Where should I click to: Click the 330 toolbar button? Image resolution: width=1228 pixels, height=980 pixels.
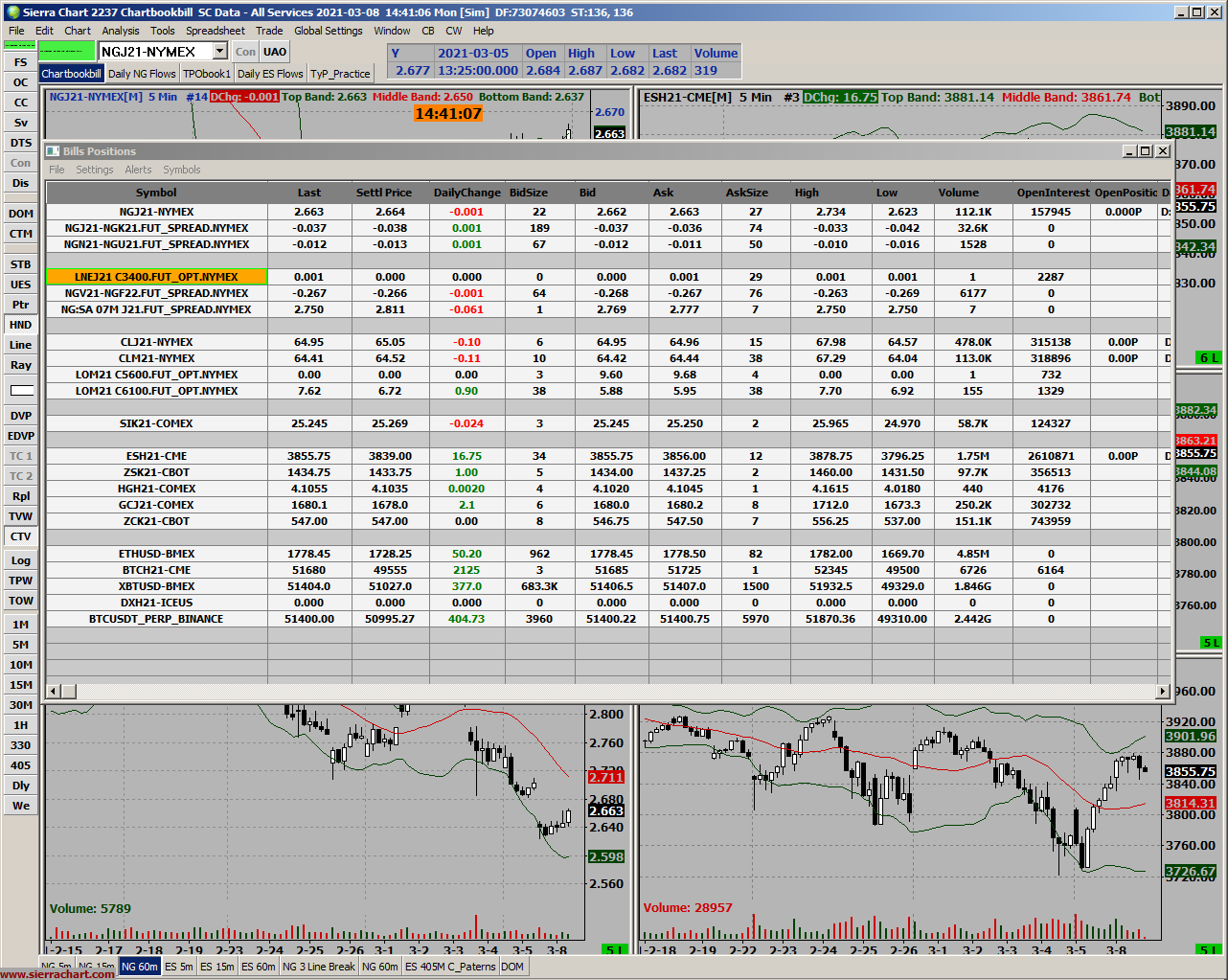click(x=21, y=745)
